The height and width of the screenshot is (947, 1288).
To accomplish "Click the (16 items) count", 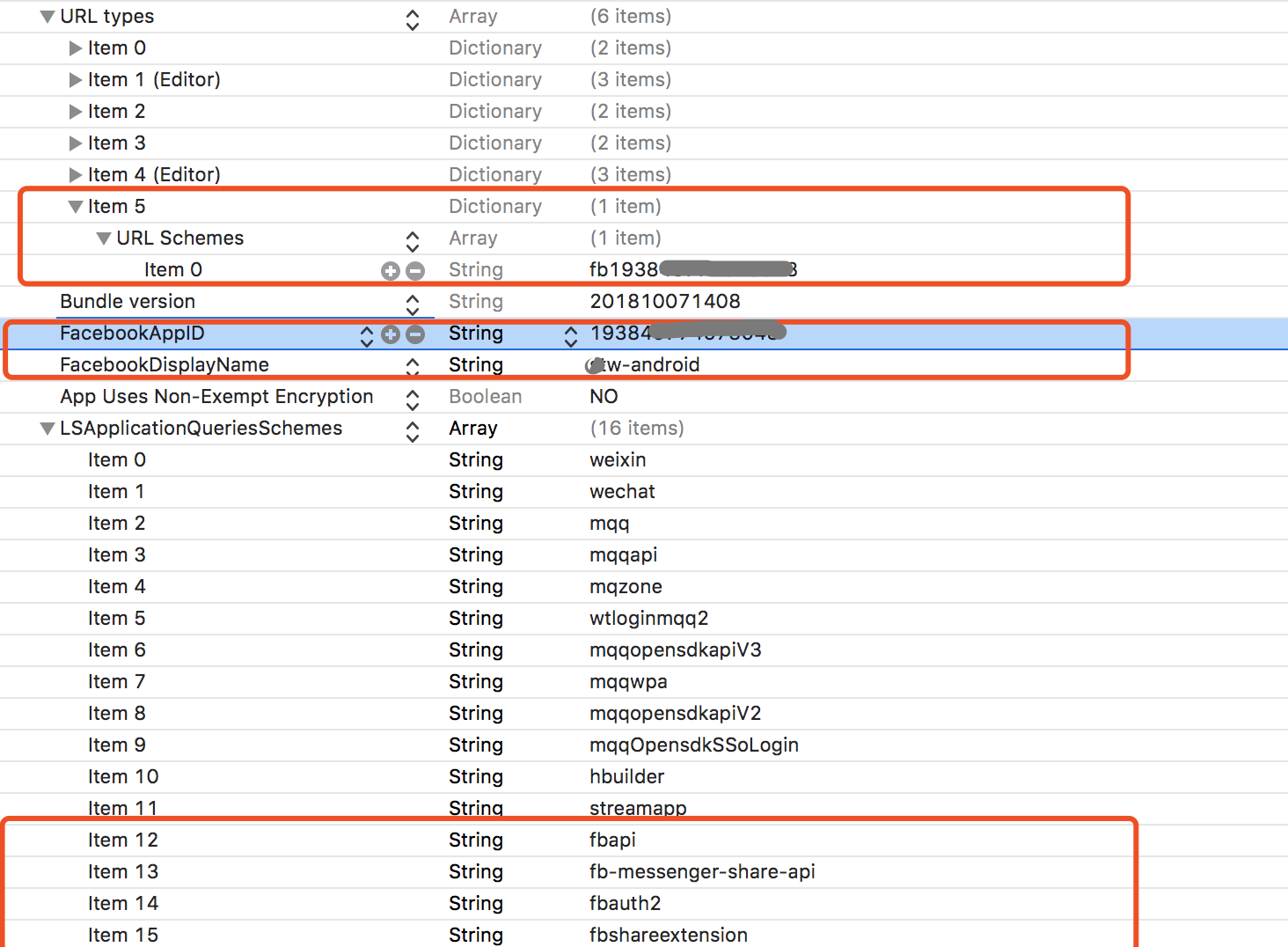I will [x=637, y=429].
